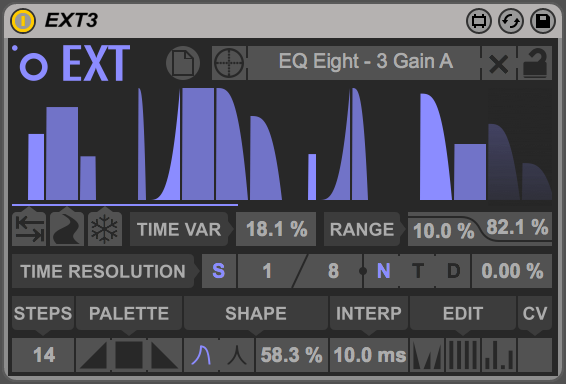Open the PALETTE tab

point(129,313)
